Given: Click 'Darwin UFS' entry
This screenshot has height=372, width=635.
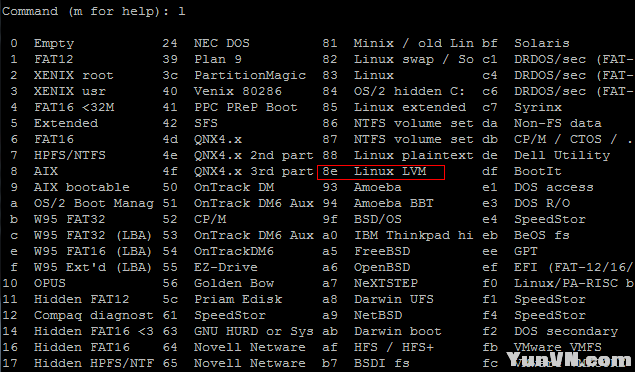Looking at the screenshot, I should point(393,299).
